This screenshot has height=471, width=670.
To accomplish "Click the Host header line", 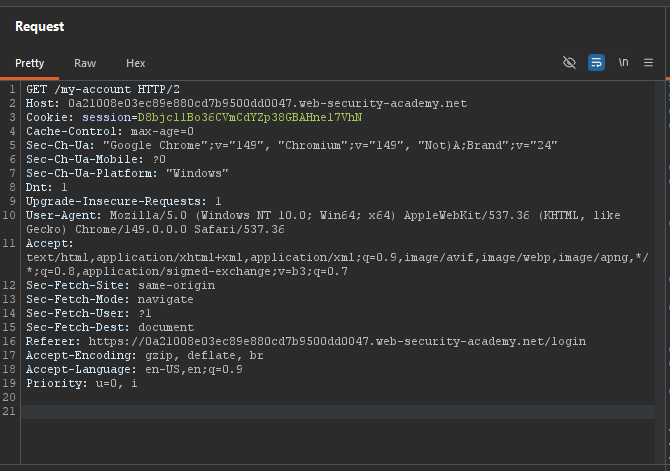I will click(x=247, y=103).
